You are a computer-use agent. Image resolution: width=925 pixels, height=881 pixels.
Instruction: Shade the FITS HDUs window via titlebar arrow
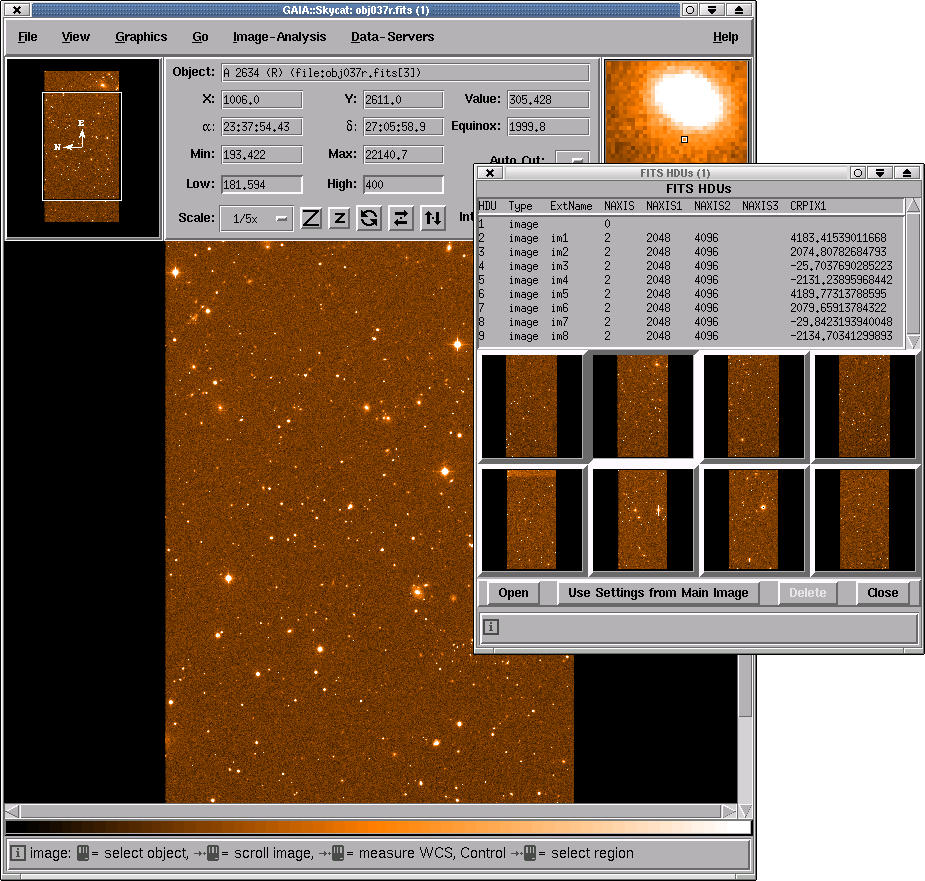(880, 173)
